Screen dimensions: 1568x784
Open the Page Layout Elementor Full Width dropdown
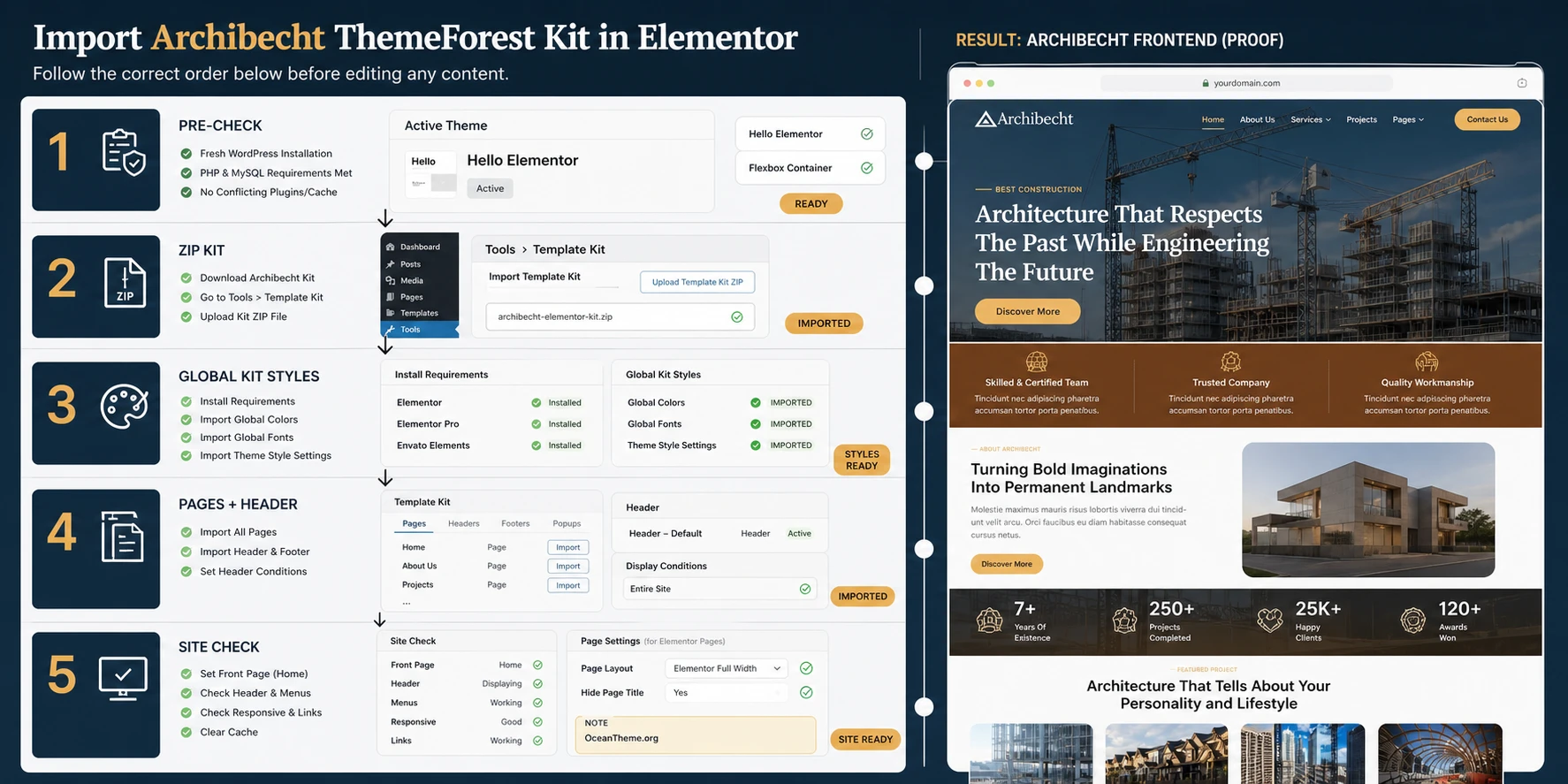[x=727, y=668]
